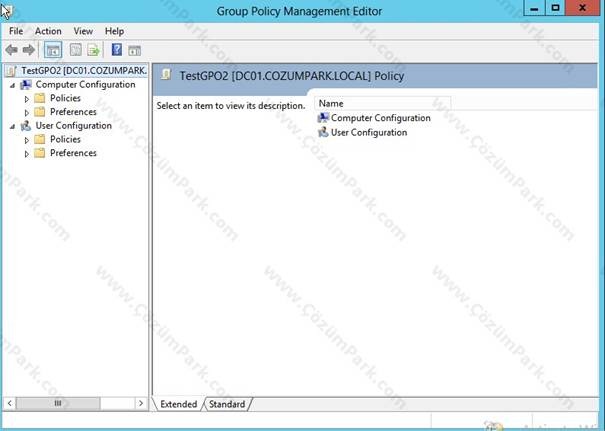
Task: Click the Forward arrow toolbar icon
Action: [29, 50]
